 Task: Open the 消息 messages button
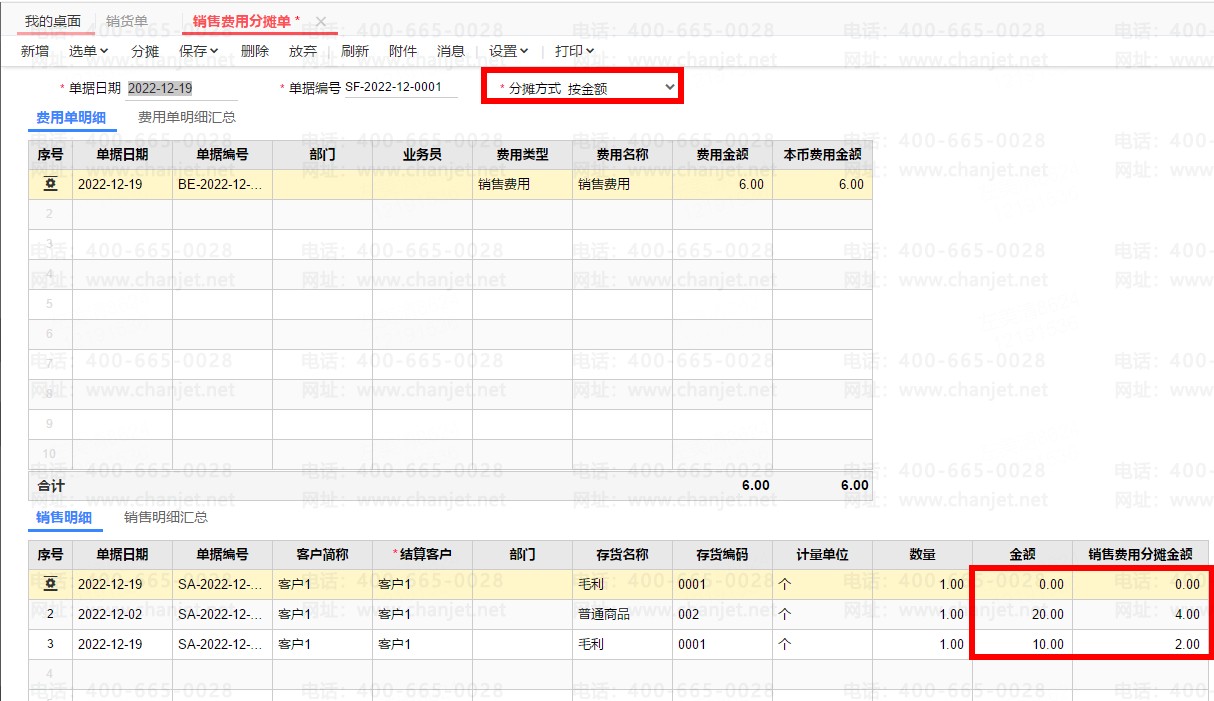pyautogui.click(x=451, y=51)
